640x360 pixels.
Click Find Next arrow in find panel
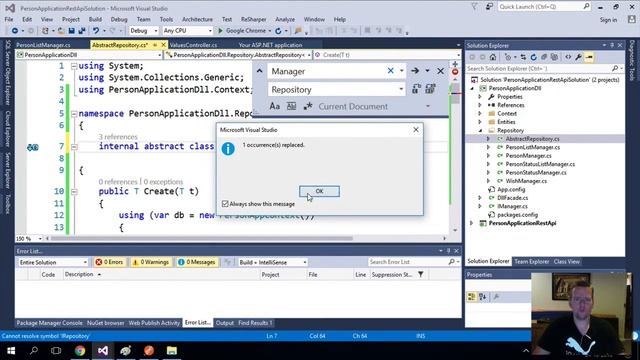pyautogui.click(x=415, y=71)
